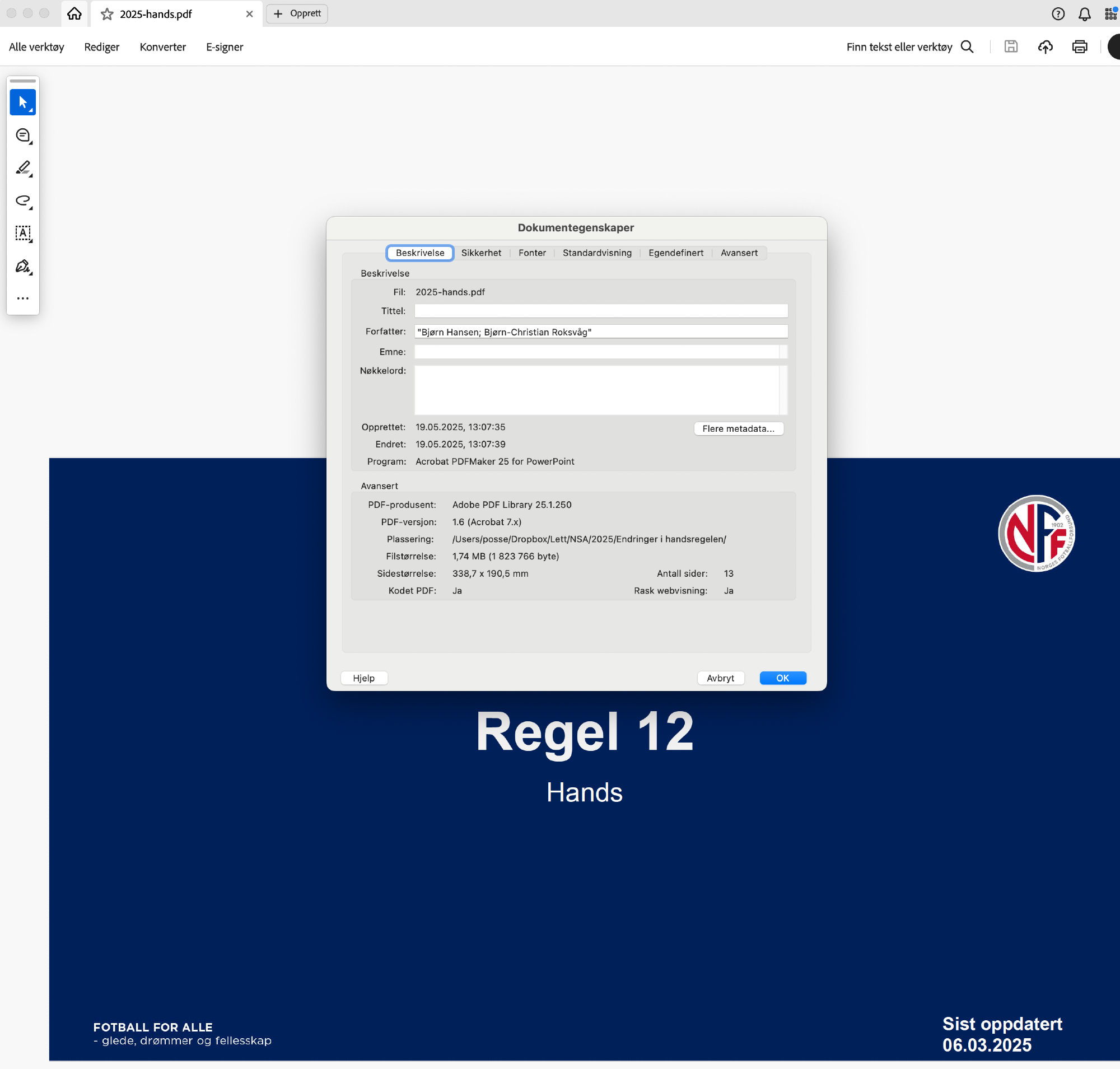Show more tools via three dots
Viewport: 1120px width, 1069px height.
23,298
